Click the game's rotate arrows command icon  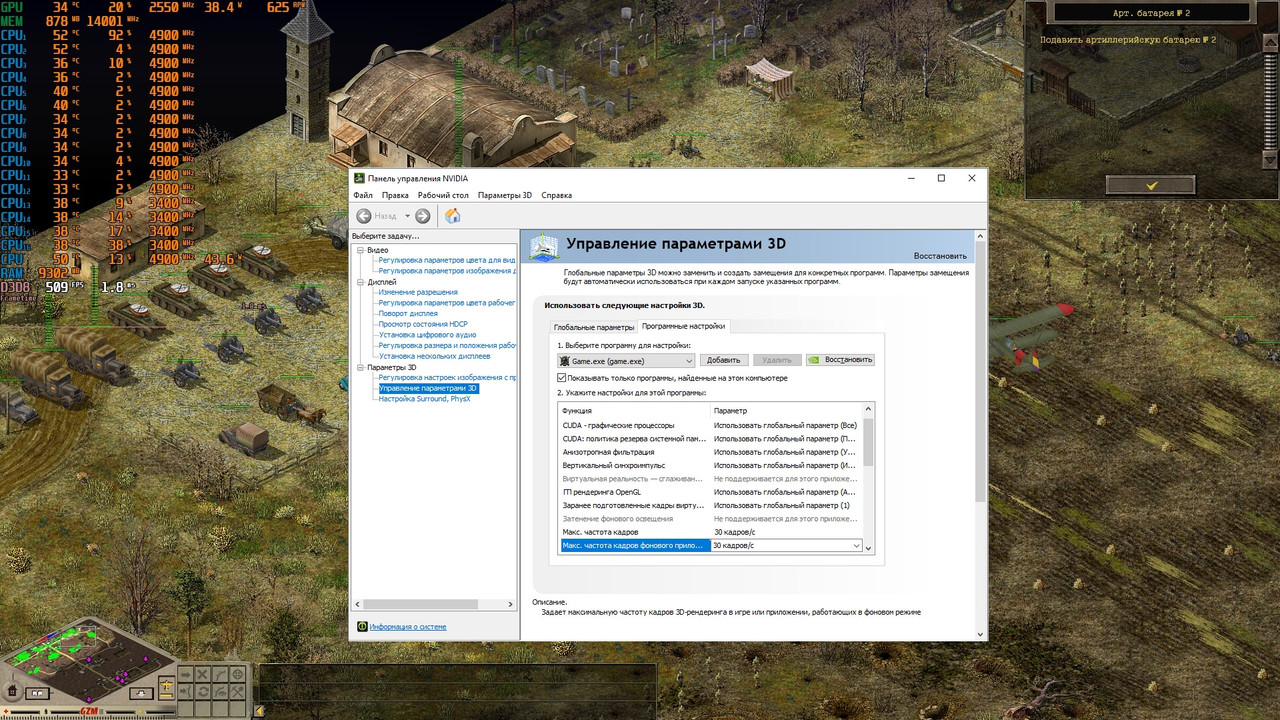203,691
